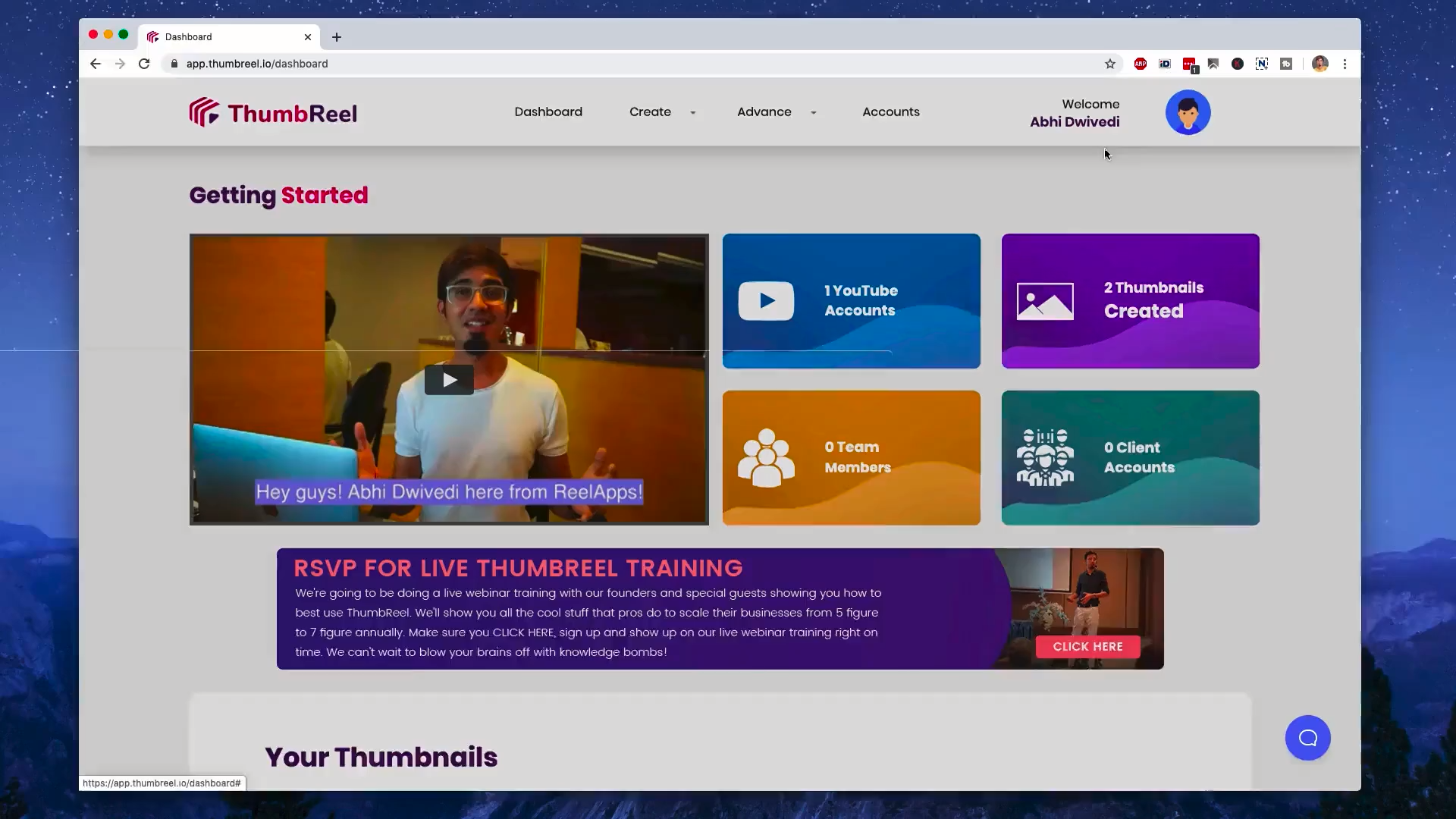Open the ID extension icon

pos(1165,64)
